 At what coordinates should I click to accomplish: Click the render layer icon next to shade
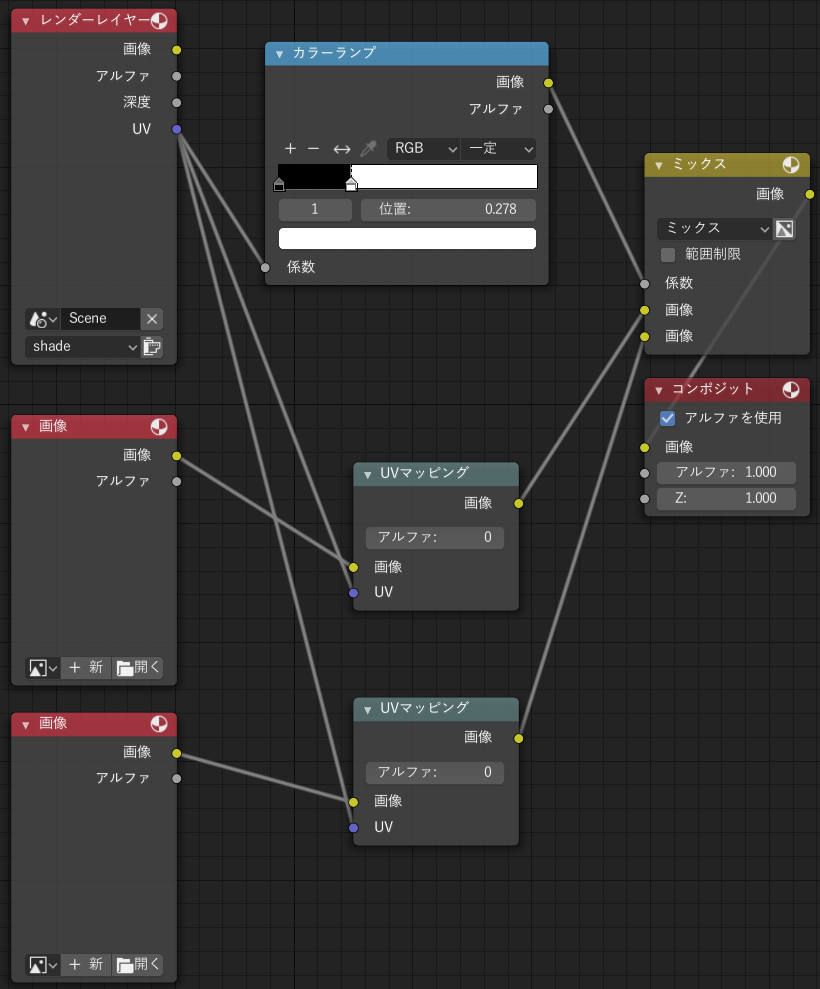pos(152,346)
